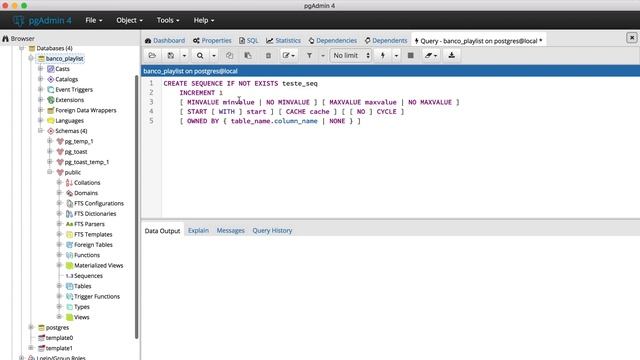Screen dimensions: 640x360
Task: Open the Object menu
Action: click(x=129, y=20)
